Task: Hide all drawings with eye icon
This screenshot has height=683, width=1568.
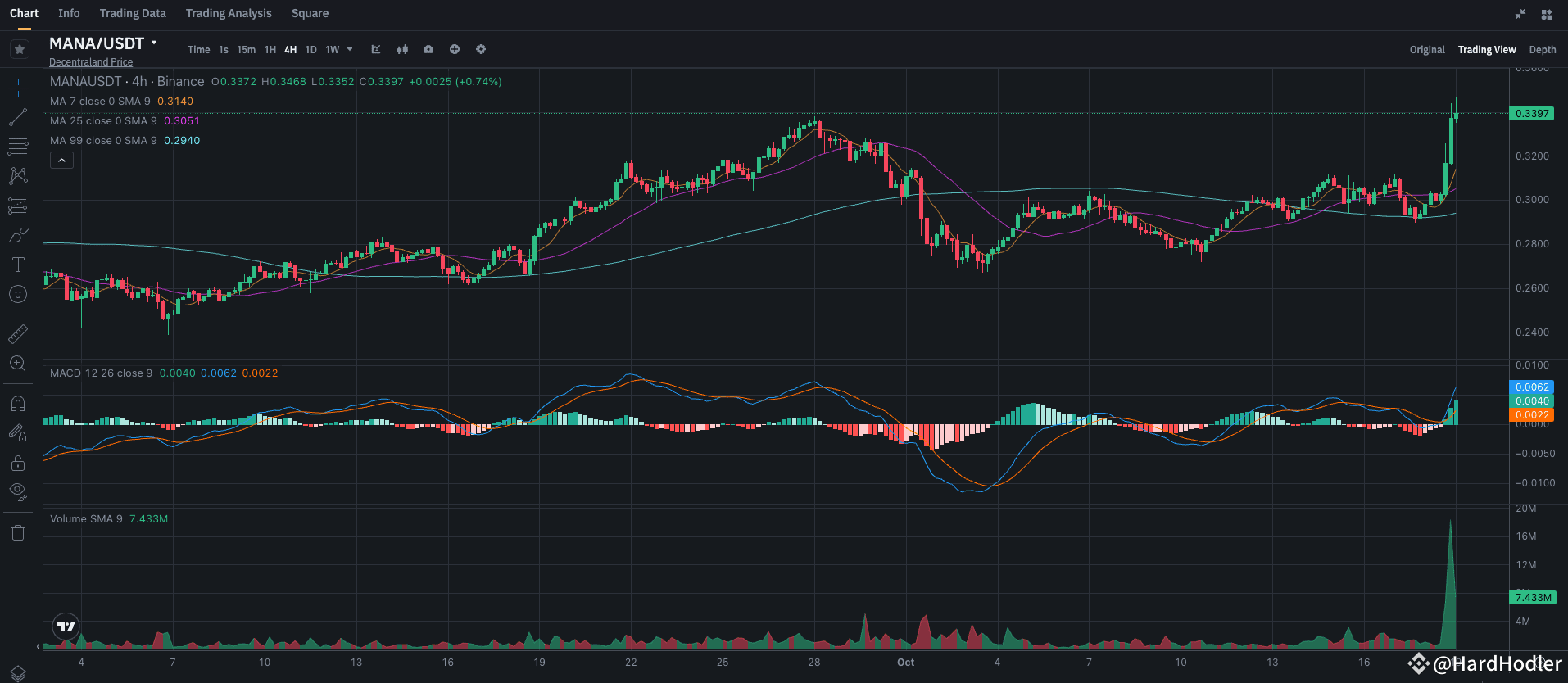Action: point(18,492)
